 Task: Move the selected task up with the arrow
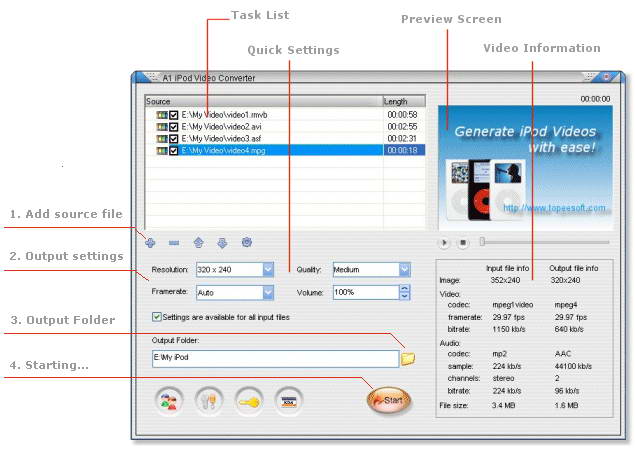click(x=198, y=243)
